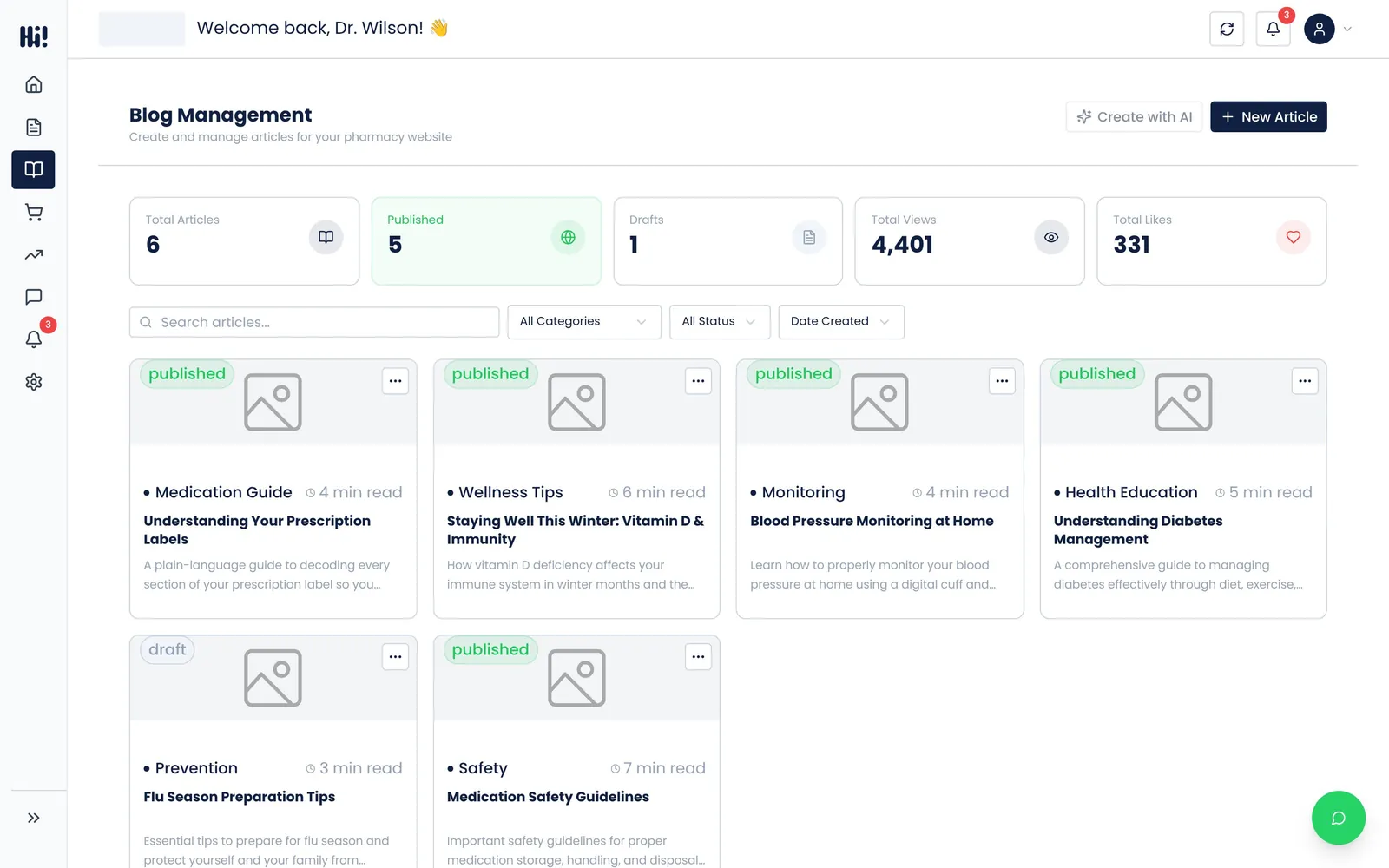The image size is (1389, 868).
Task: Open the All Status dropdown
Action: point(720,322)
